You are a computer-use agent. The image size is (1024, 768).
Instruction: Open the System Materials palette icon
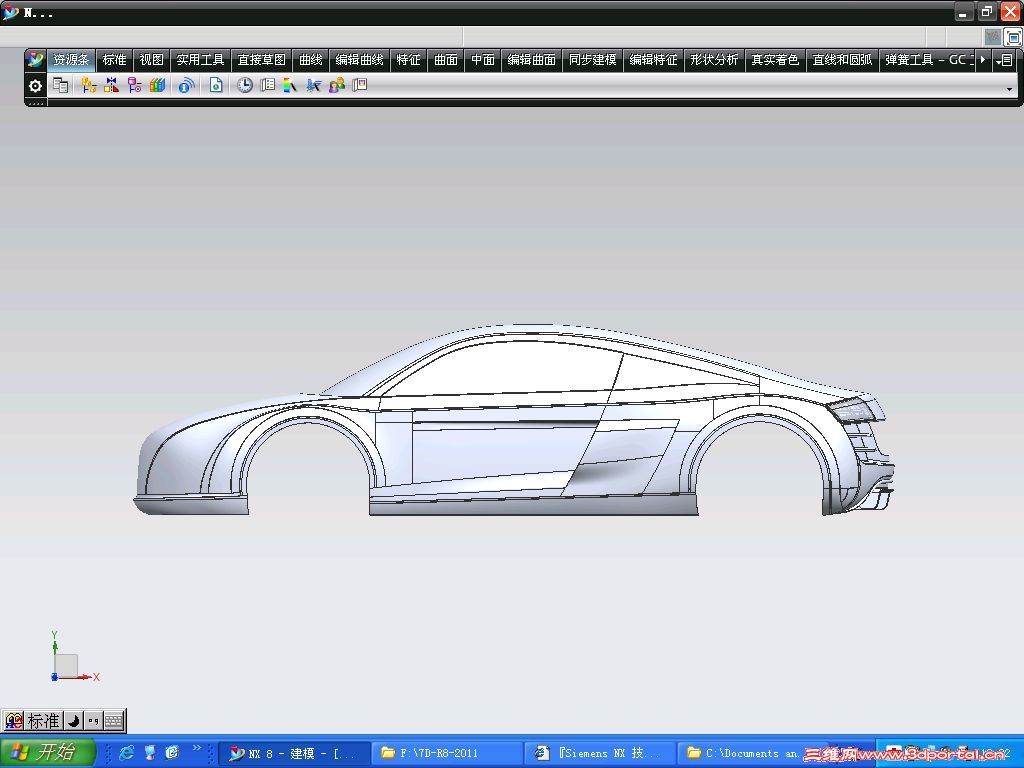click(x=268, y=85)
